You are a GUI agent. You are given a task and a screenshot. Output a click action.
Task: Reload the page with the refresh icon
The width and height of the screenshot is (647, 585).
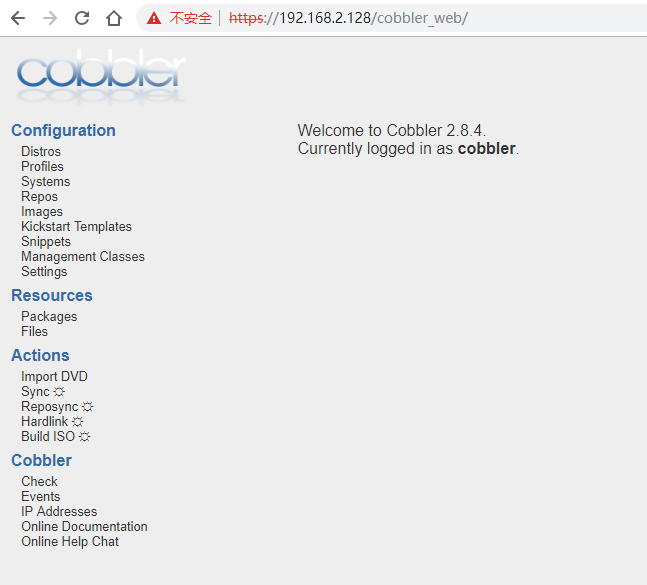(82, 18)
